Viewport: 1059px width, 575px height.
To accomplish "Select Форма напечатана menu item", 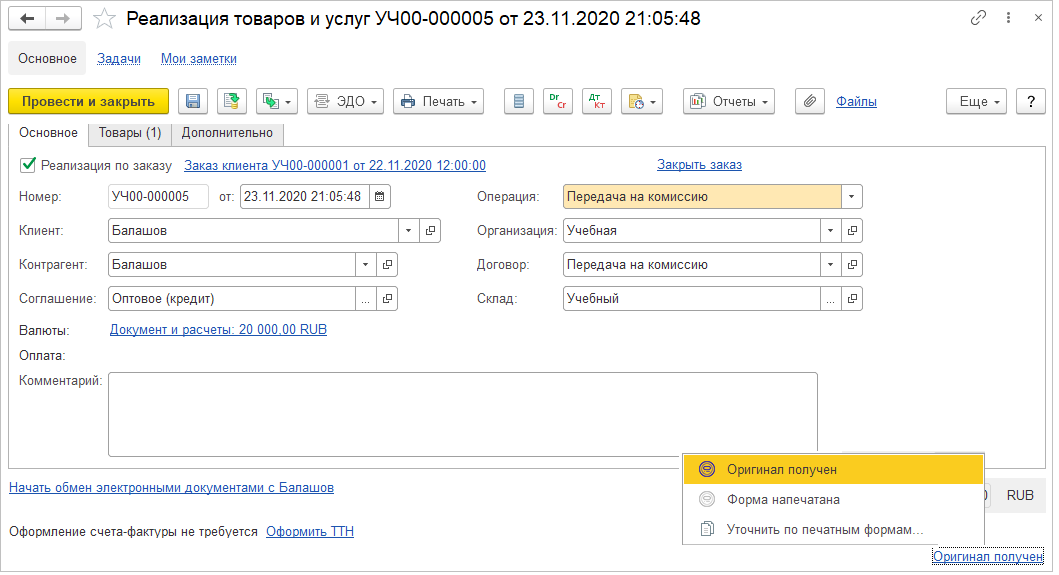I will pyautogui.click(x=783, y=500).
